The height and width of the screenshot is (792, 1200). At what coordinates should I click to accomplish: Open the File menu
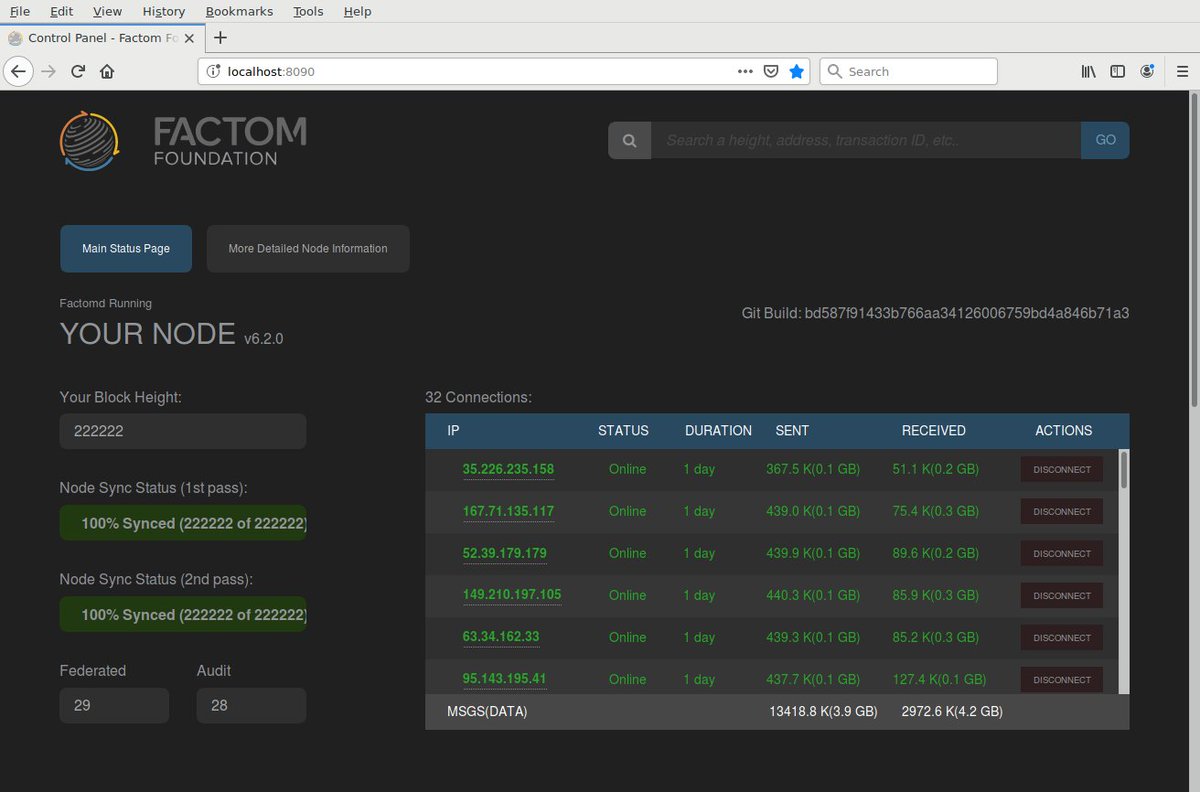point(20,11)
